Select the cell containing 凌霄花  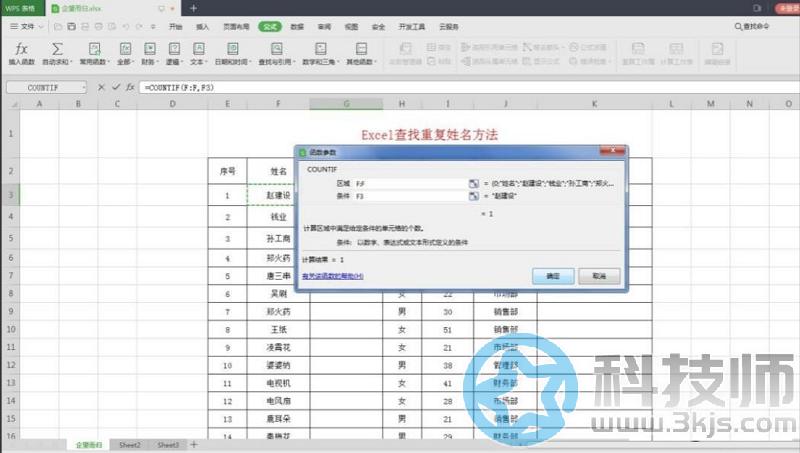pyautogui.click(x=278, y=347)
